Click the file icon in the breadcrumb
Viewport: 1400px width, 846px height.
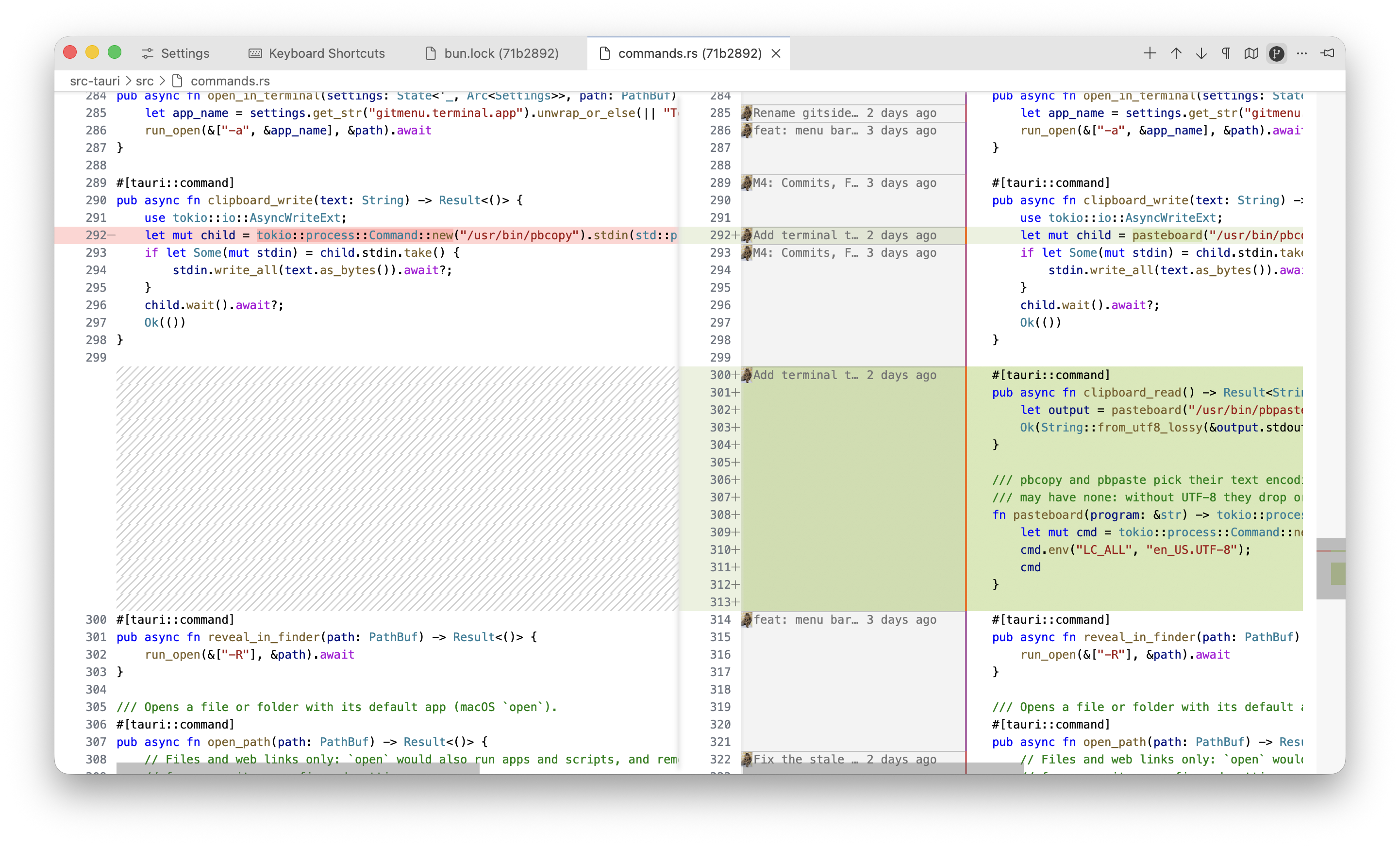pos(177,81)
